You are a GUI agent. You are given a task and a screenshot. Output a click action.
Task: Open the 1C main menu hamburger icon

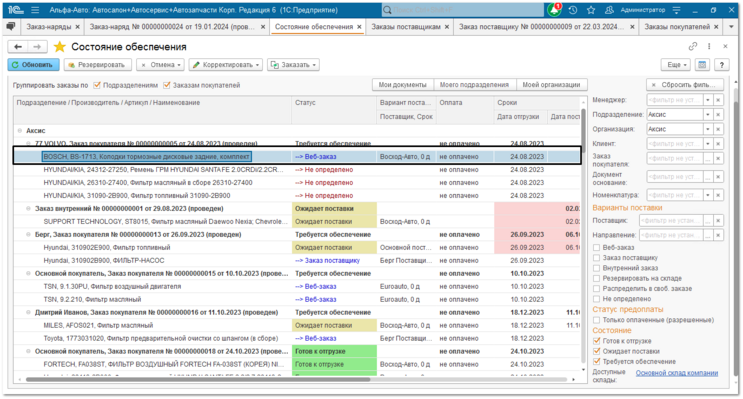click(35, 10)
